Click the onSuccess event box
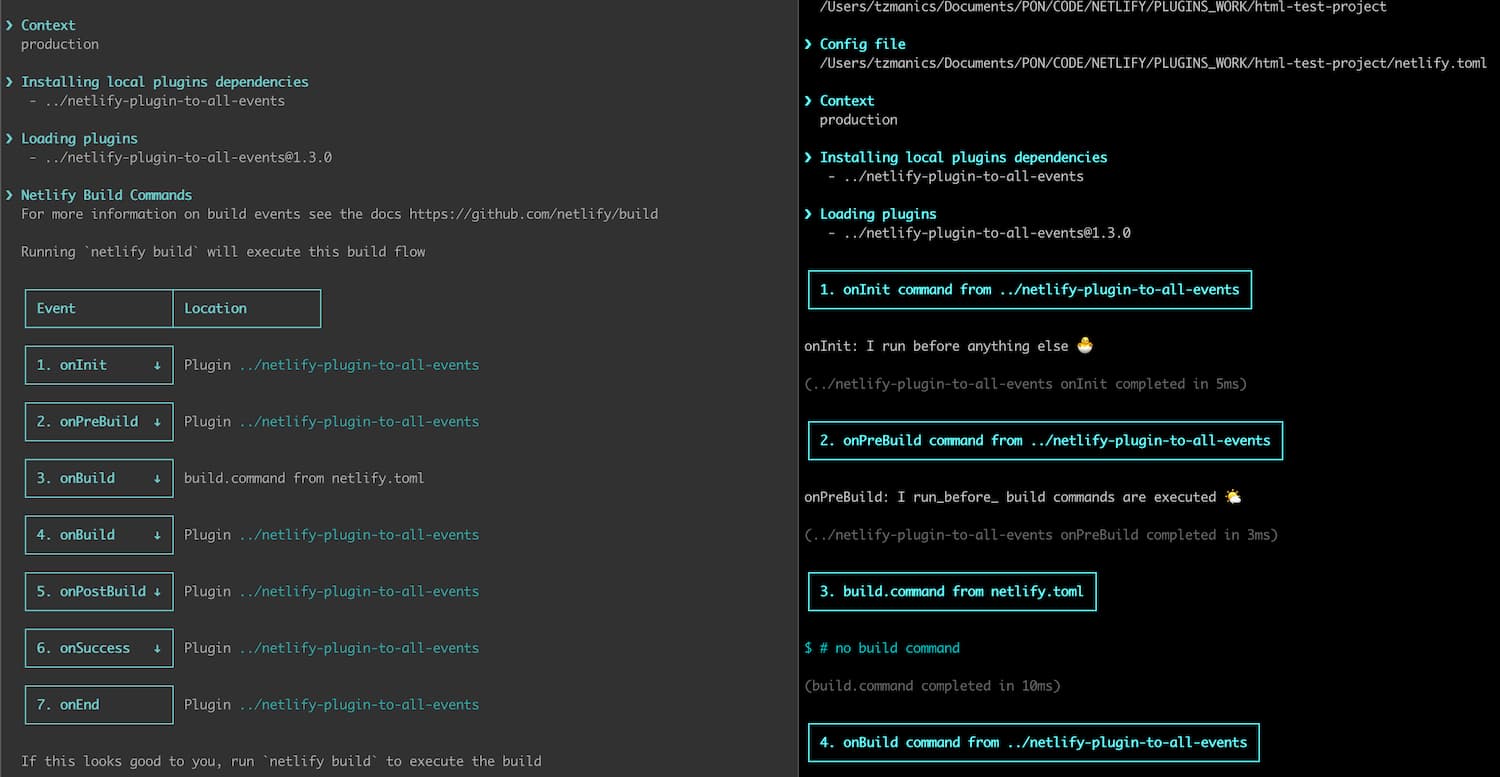The width and height of the screenshot is (1500, 777). (x=98, y=648)
